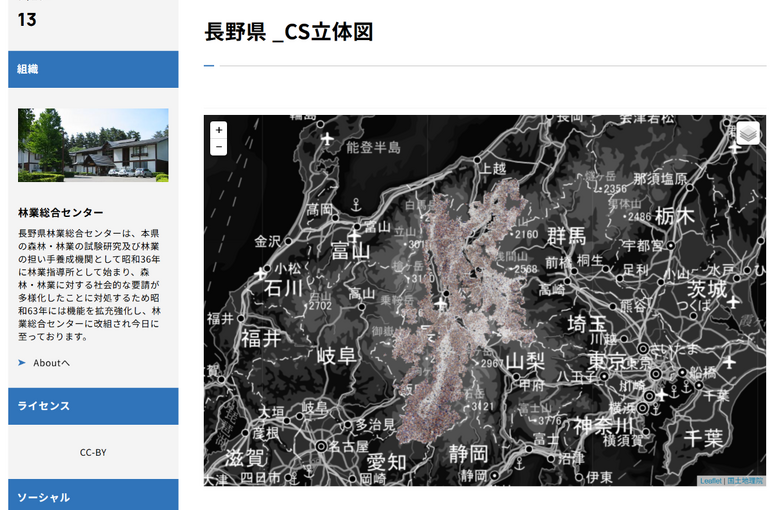The image size is (770, 510).
Task: Open the 国土地理院 attribution link
Action: coord(745,481)
